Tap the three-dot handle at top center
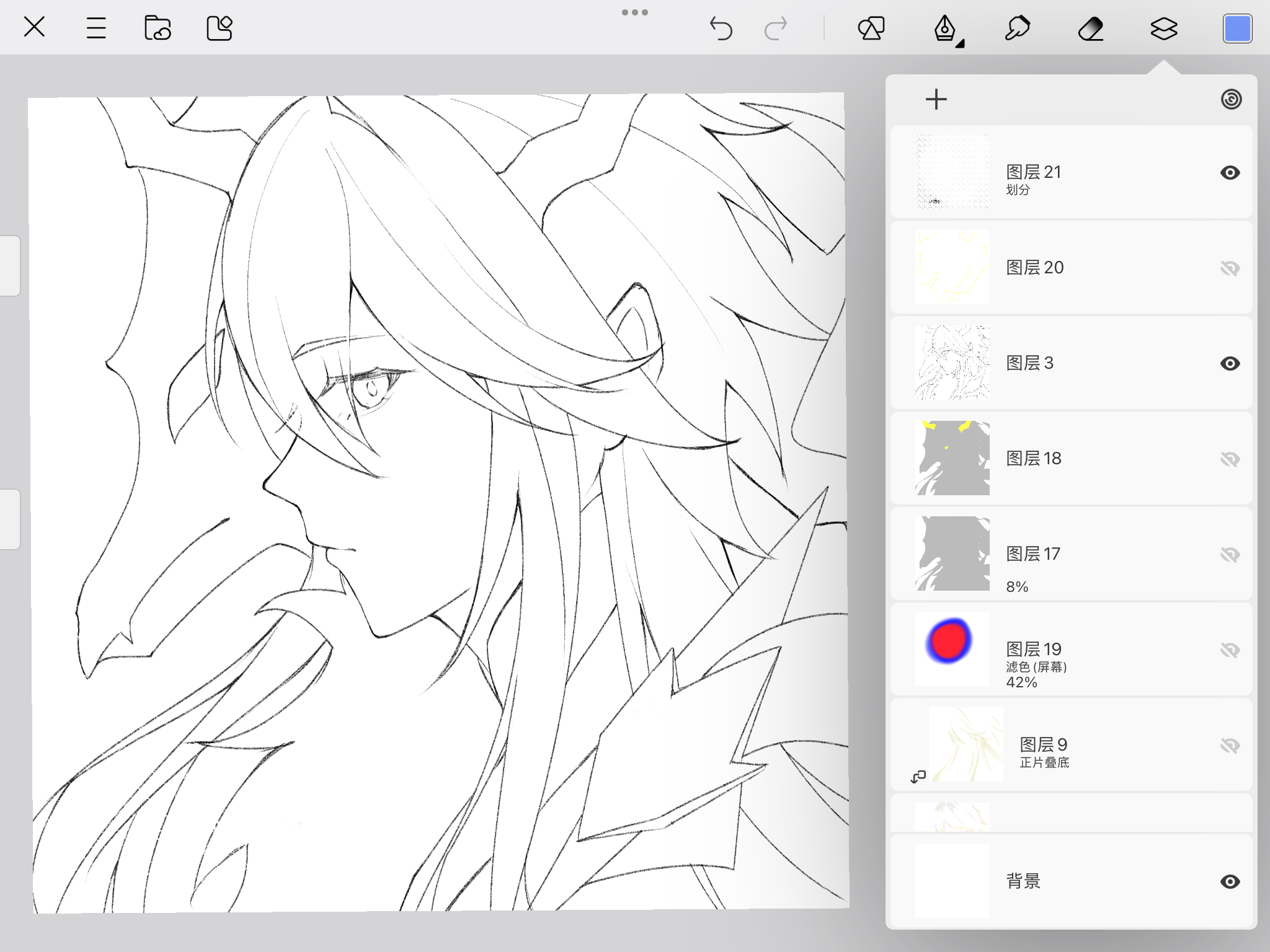This screenshot has width=1270, height=952. pyautogui.click(x=635, y=12)
